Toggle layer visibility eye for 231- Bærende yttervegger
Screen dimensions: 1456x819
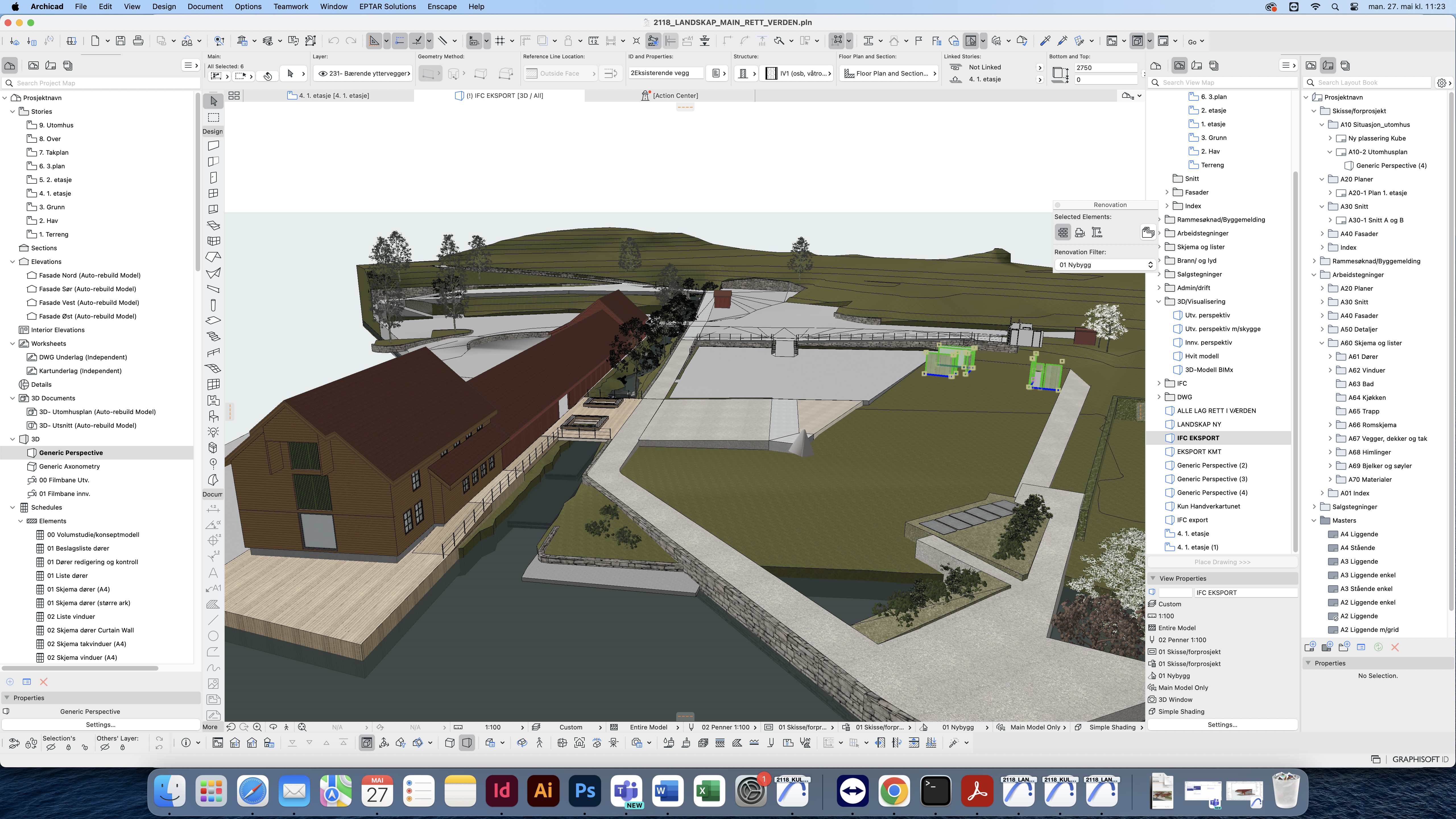point(323,73)
